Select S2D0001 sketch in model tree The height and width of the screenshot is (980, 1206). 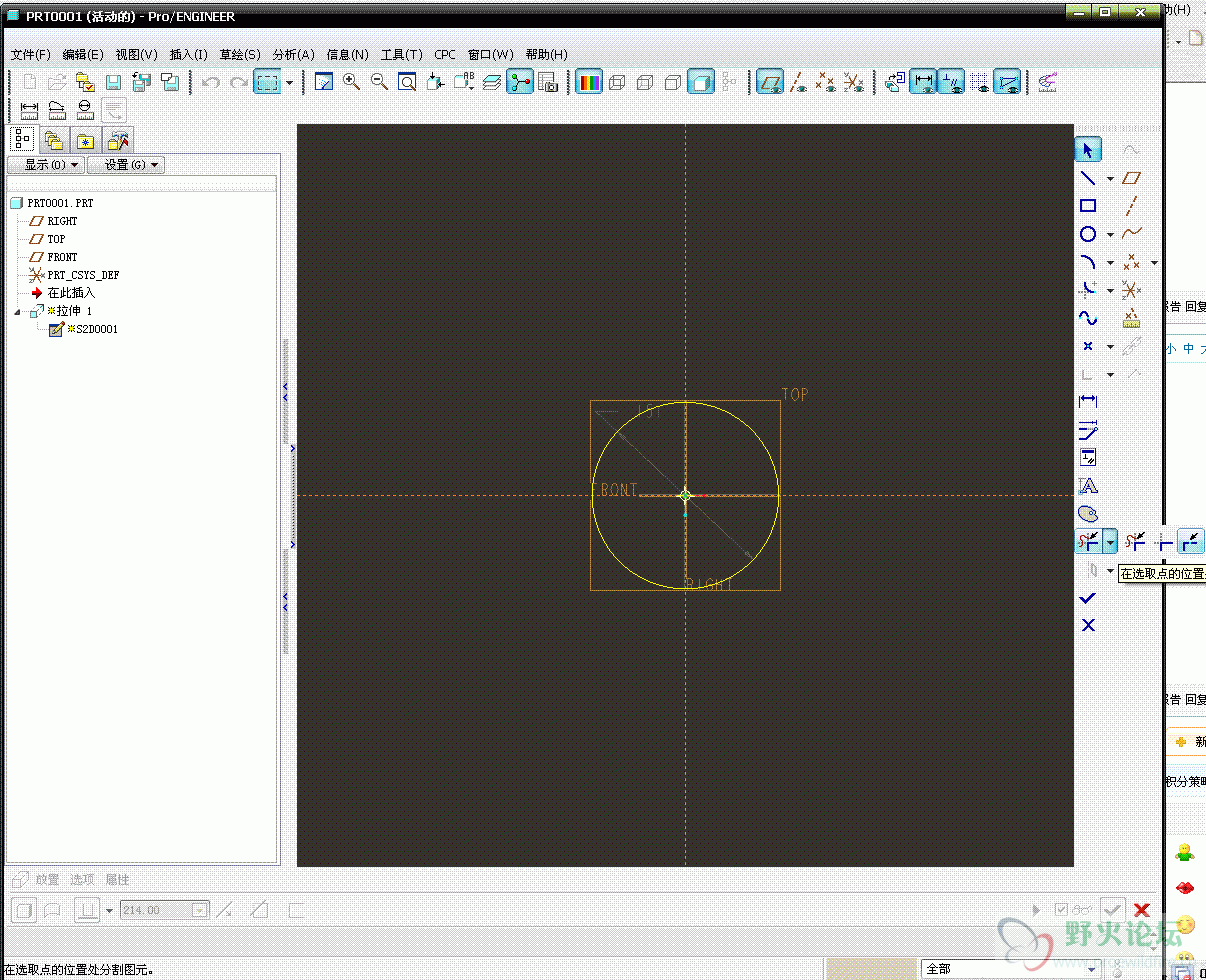[x=91, y=329]
